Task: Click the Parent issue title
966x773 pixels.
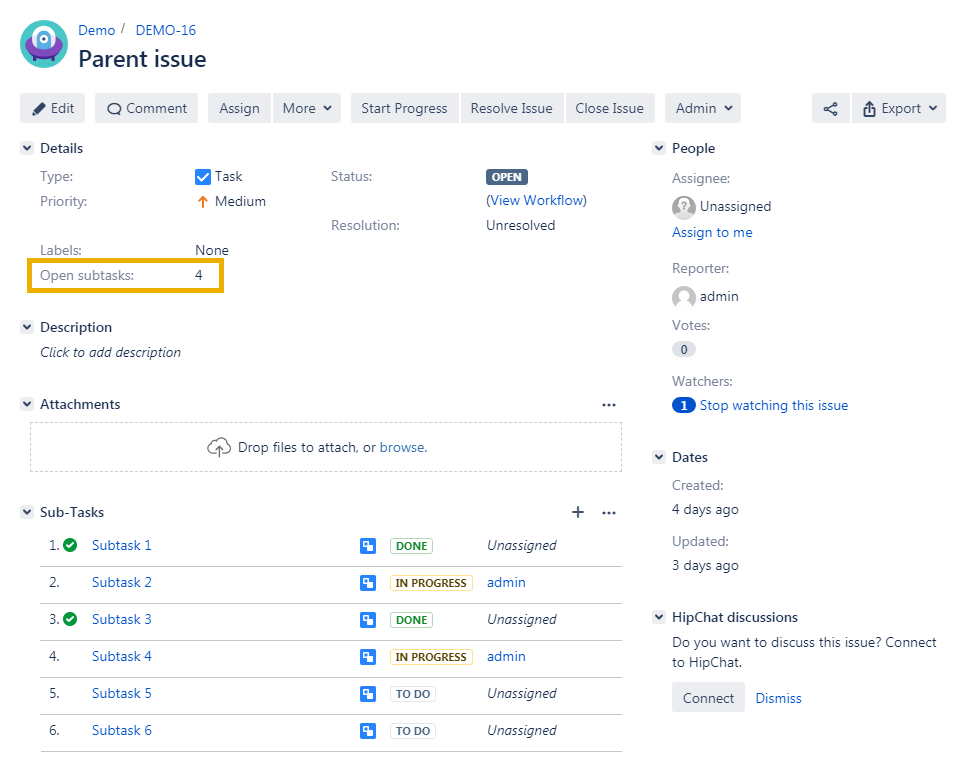Action: point(142,59)
